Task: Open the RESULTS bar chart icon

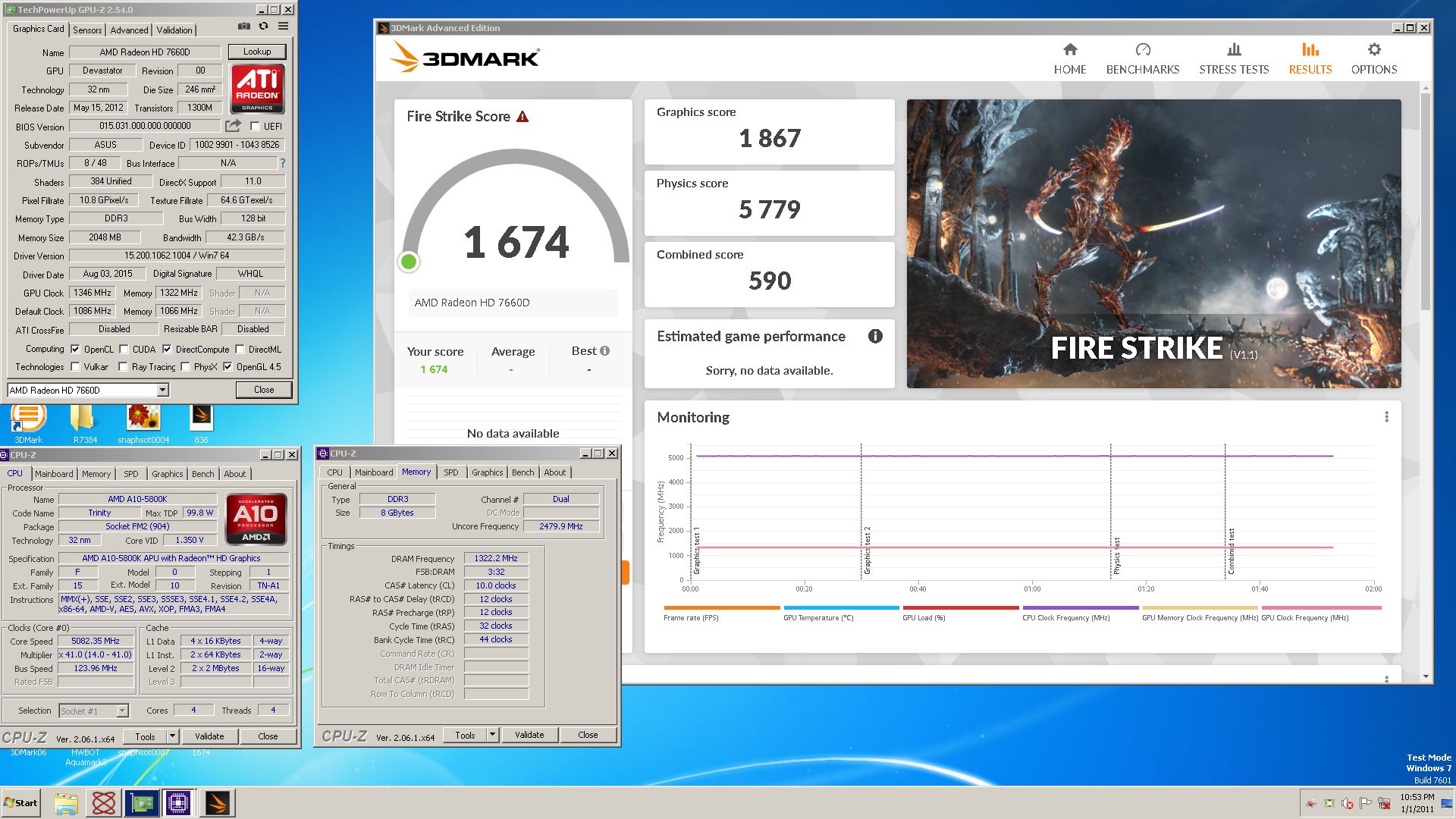Action: coord(1310,50)
